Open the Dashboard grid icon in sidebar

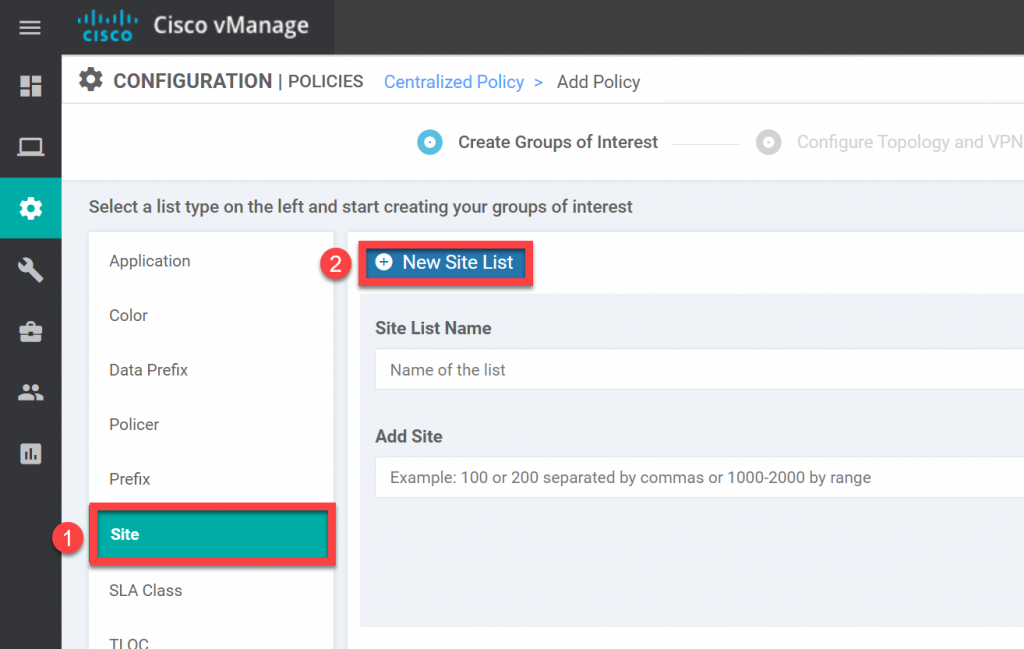(x=31, y=86)
